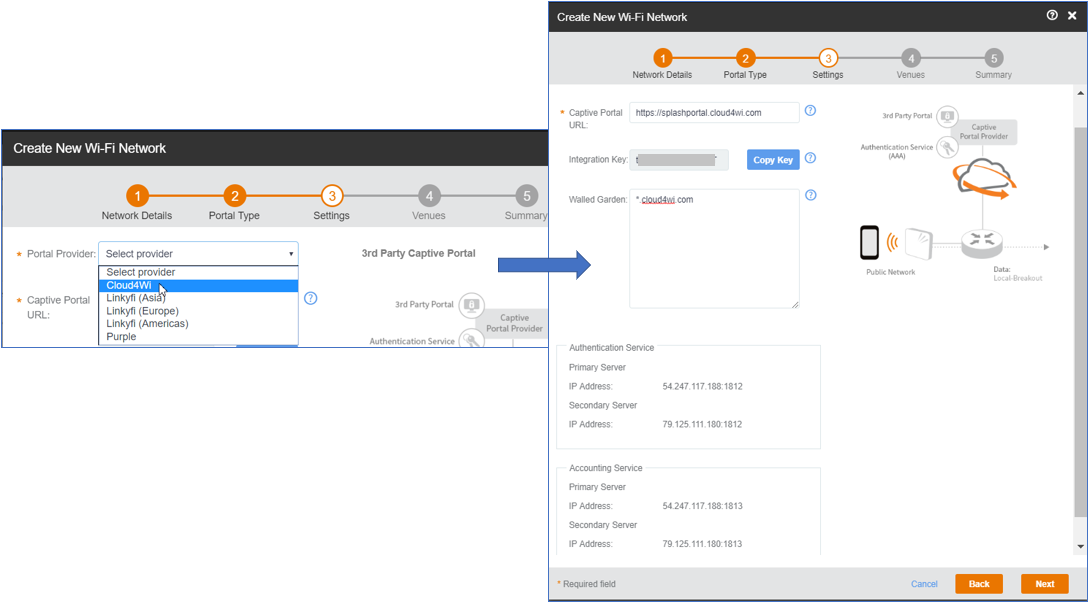Choose Cloud4Wi from the provider list

pos(199,286)
